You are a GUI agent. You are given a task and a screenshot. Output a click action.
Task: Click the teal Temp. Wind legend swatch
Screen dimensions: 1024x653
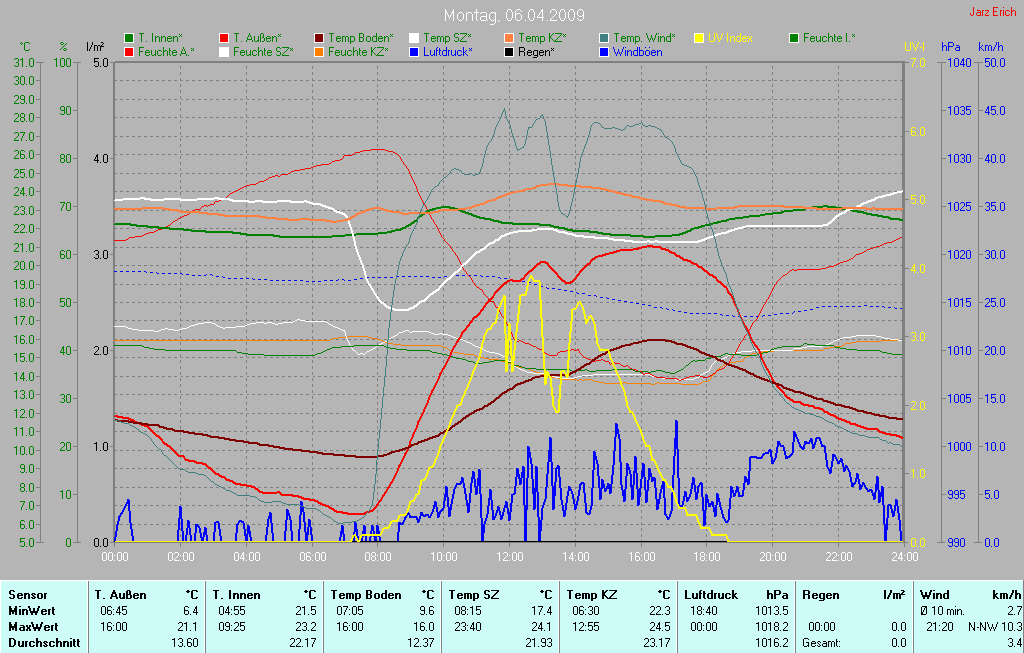[604, 38]
